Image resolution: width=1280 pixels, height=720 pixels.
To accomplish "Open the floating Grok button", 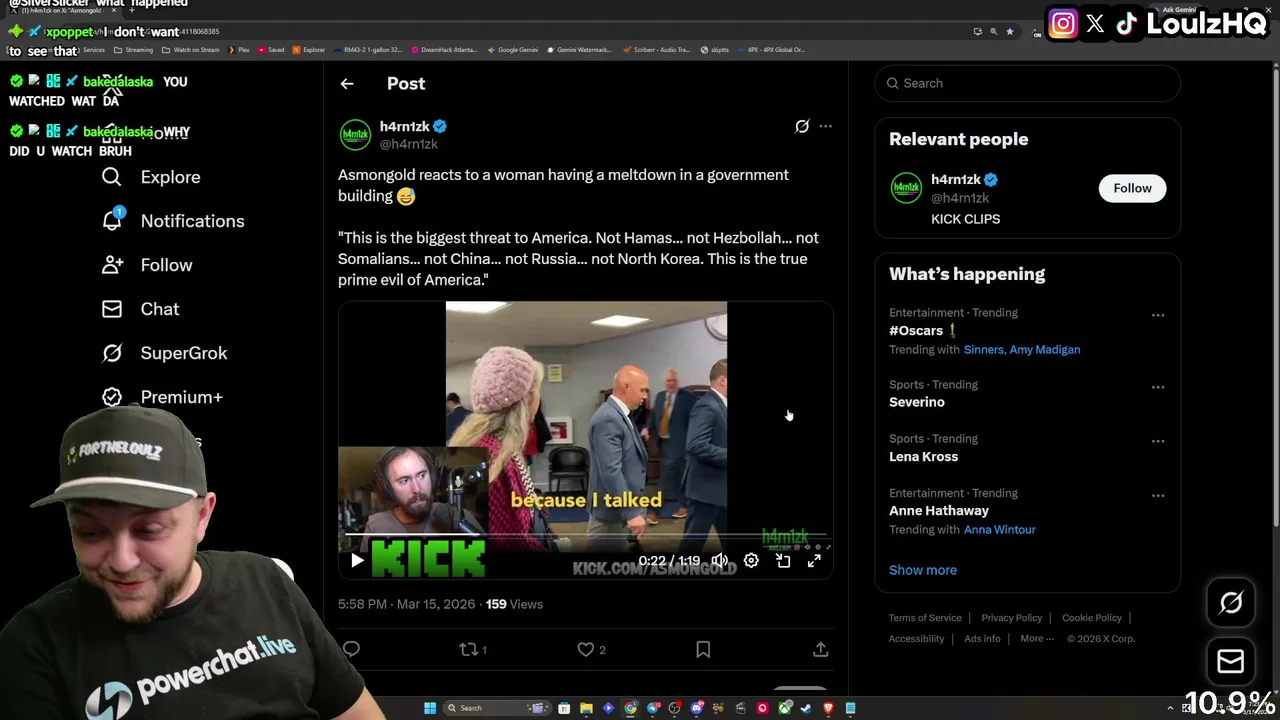I will click(1231, 602).
